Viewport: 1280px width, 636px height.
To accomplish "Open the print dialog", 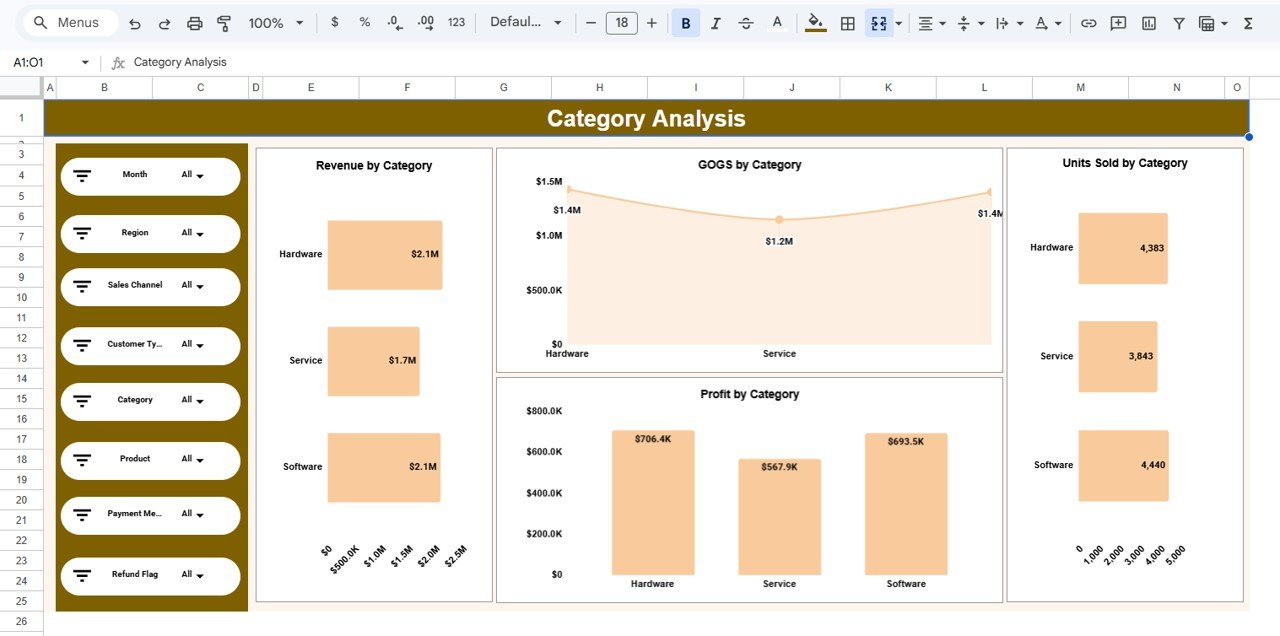I will (x=194, y=22).
